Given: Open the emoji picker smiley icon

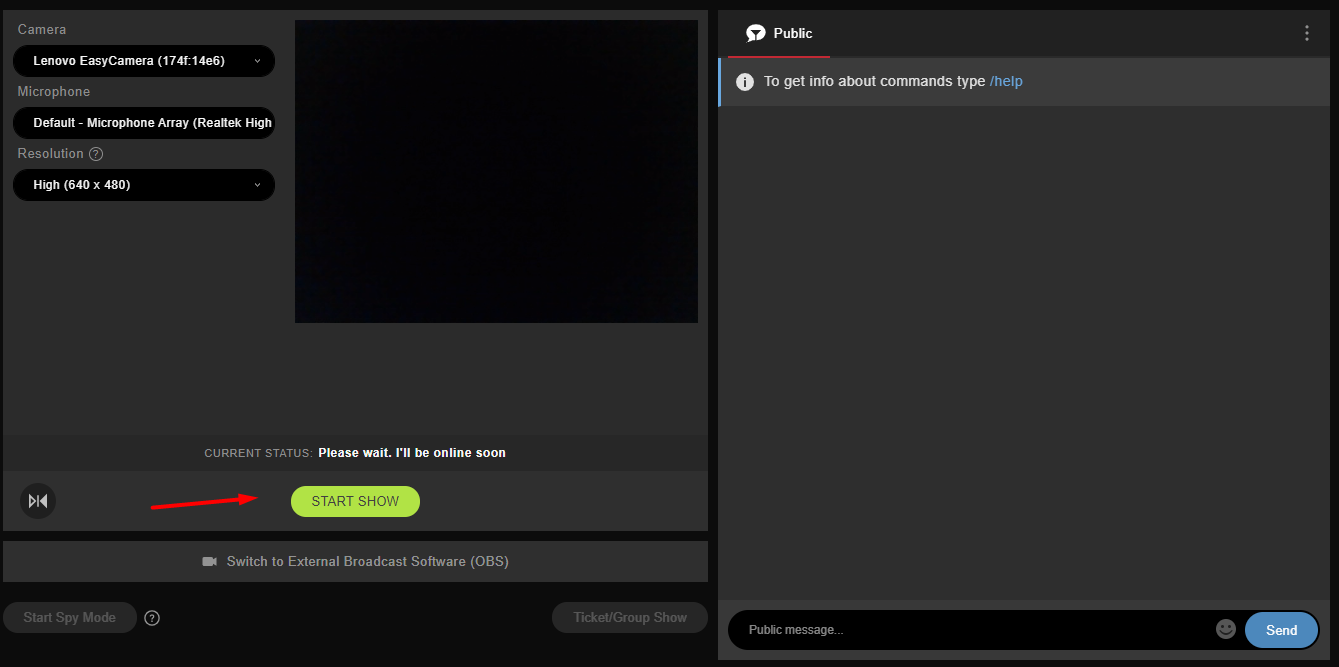Looking at the screenshot, I should [x=1226, y=629].
